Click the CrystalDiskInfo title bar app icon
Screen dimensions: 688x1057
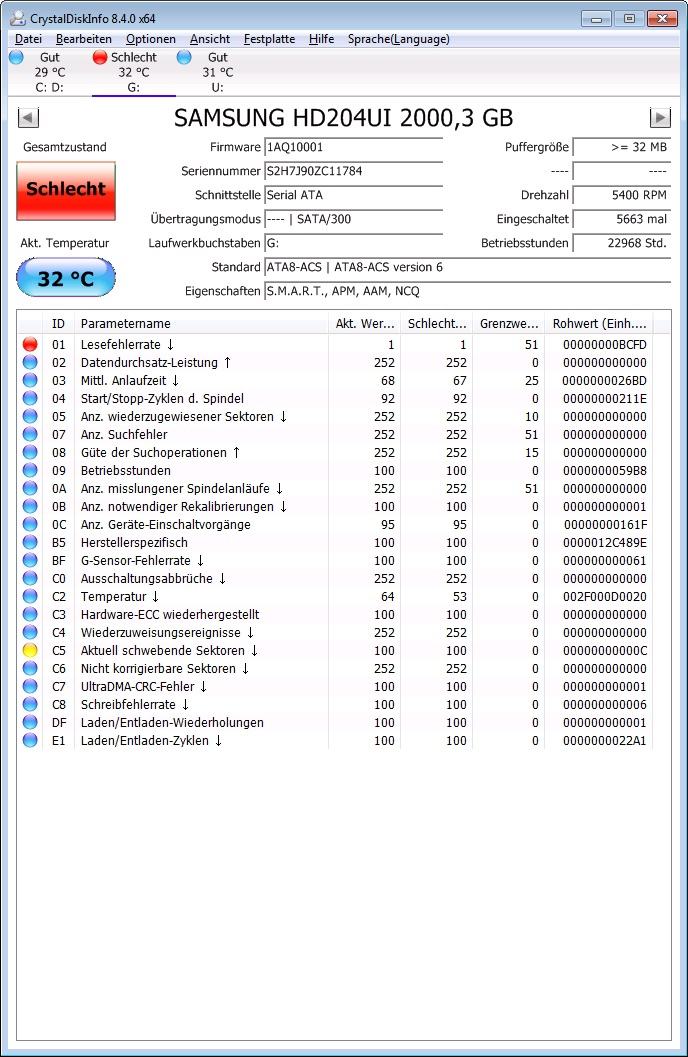click(x=18, y=18)
